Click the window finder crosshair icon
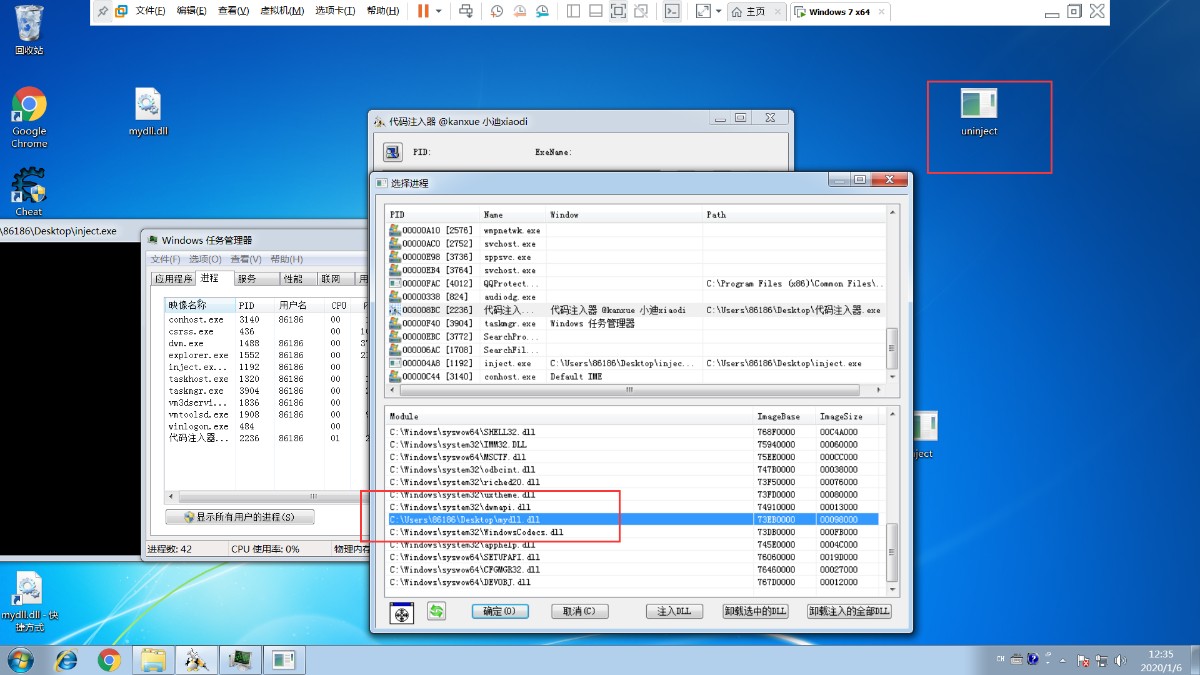Screen dimensions: 1200x675 (402, 612)
